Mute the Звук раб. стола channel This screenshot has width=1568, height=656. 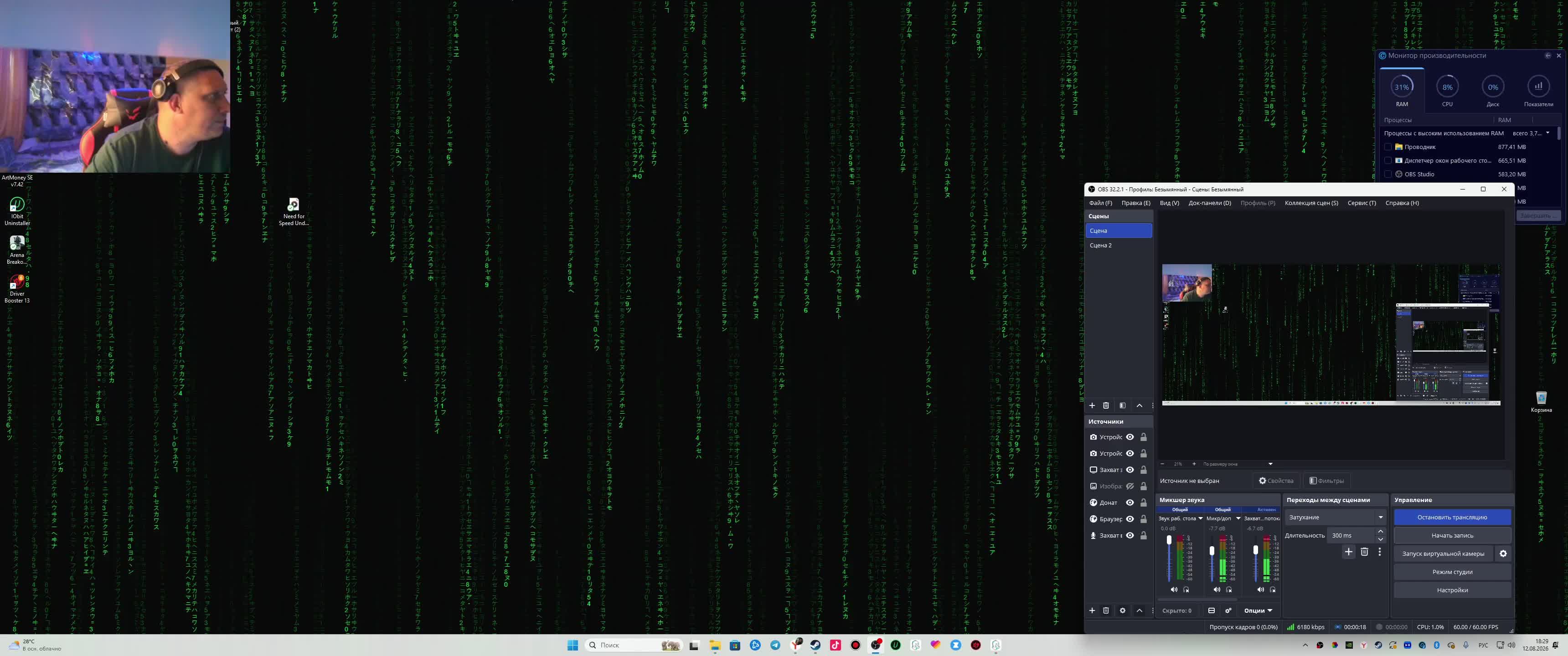pos(1174,589)
